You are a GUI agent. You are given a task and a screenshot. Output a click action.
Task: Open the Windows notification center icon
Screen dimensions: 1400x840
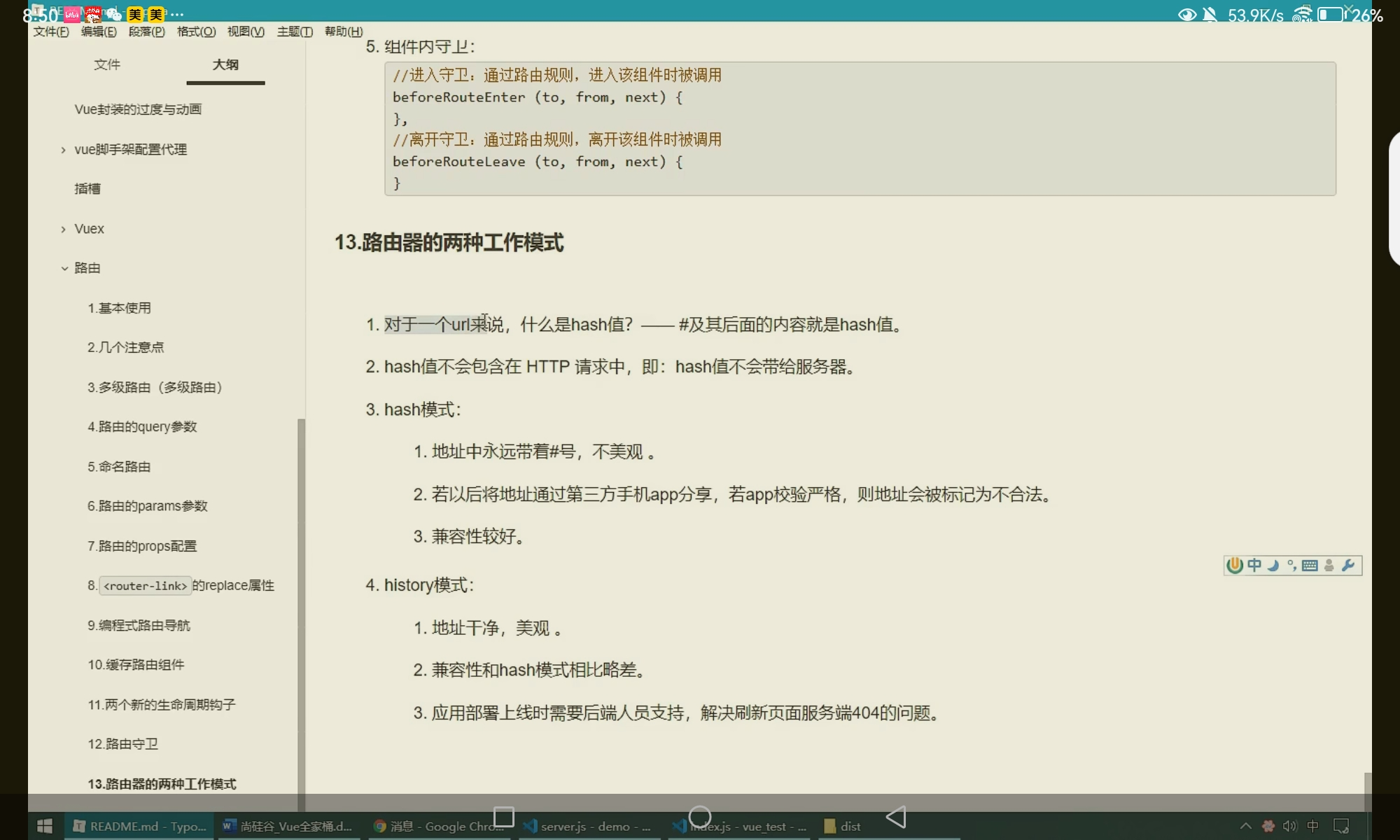(x=1341, y=826)
